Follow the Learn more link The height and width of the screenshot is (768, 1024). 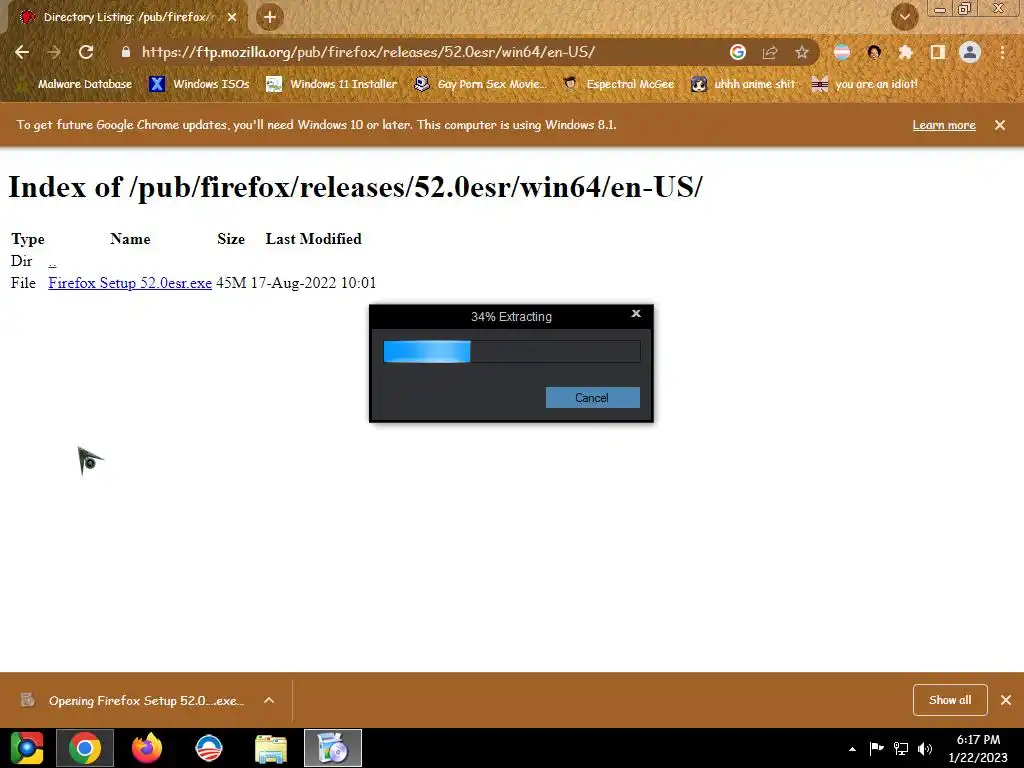click(944, 125)
